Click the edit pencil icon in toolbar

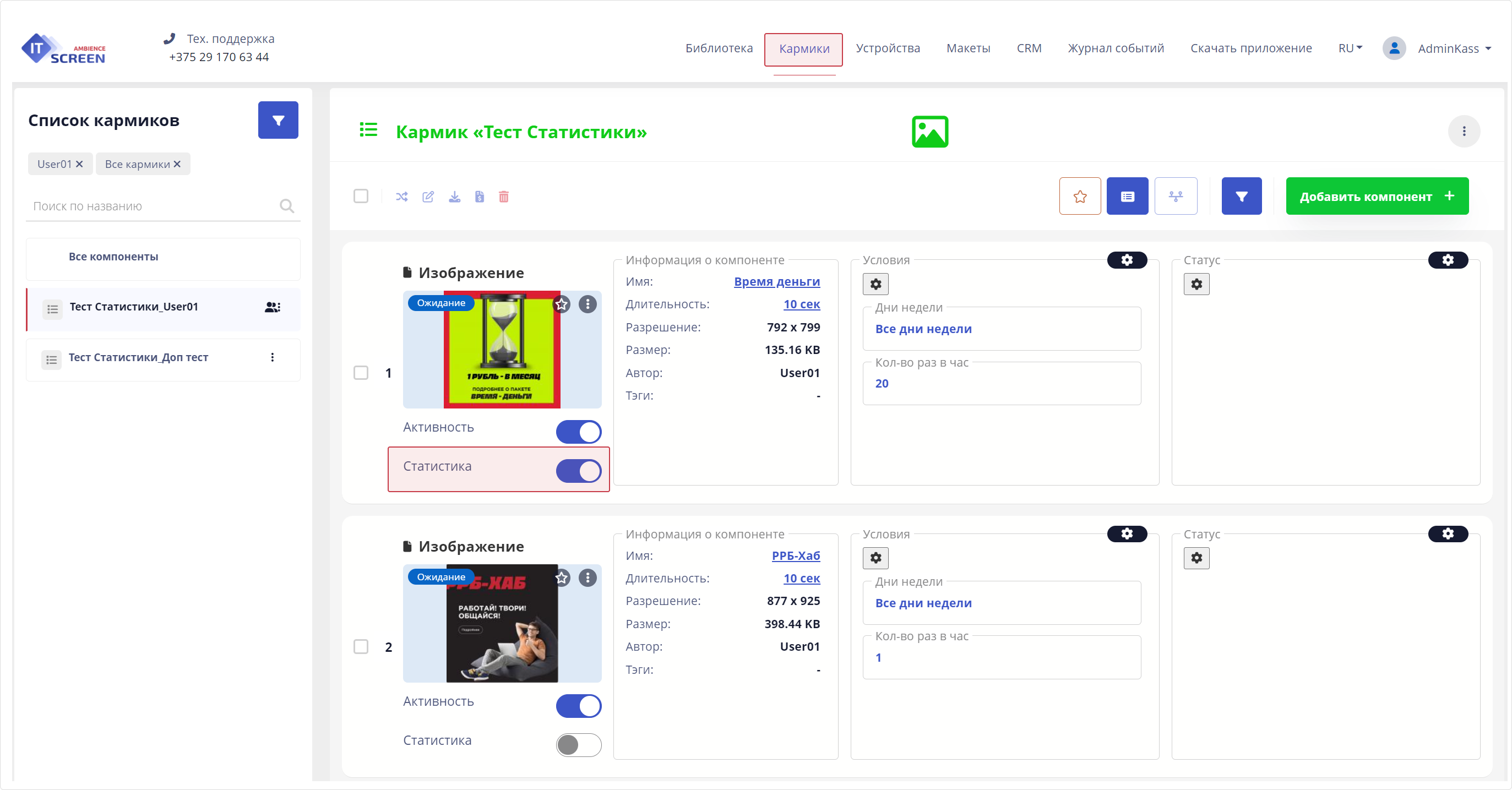(x=428, y=197)
